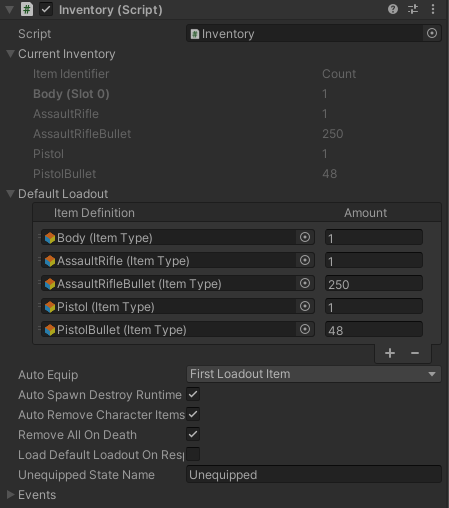Image resolution: width=449 pixels, height=508 pixels.
Task: Click the object picker beside Body (Item Type)
Action: point(305,237)
